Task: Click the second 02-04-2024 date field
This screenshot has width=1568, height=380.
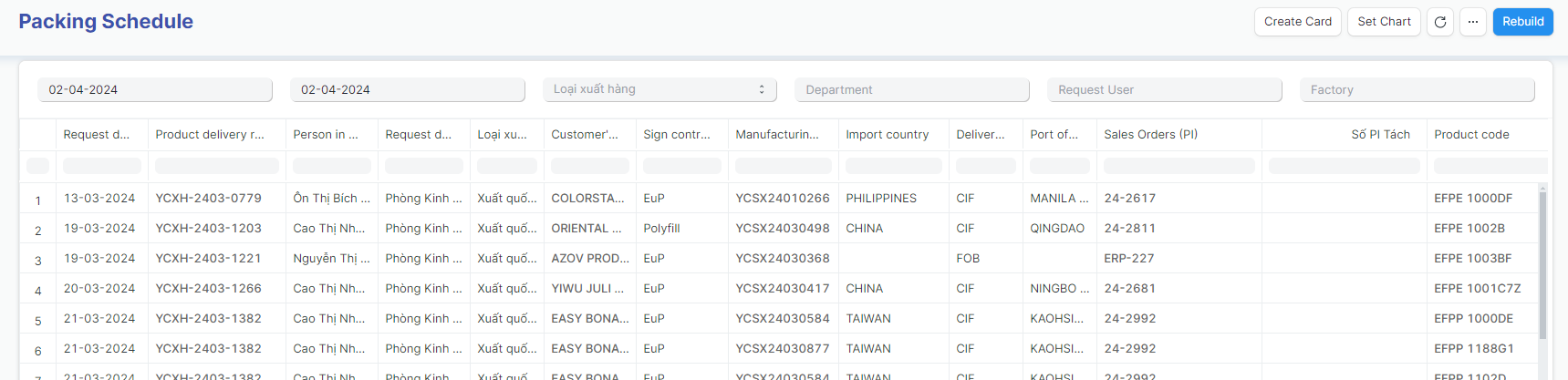Action: coord(408,89)
